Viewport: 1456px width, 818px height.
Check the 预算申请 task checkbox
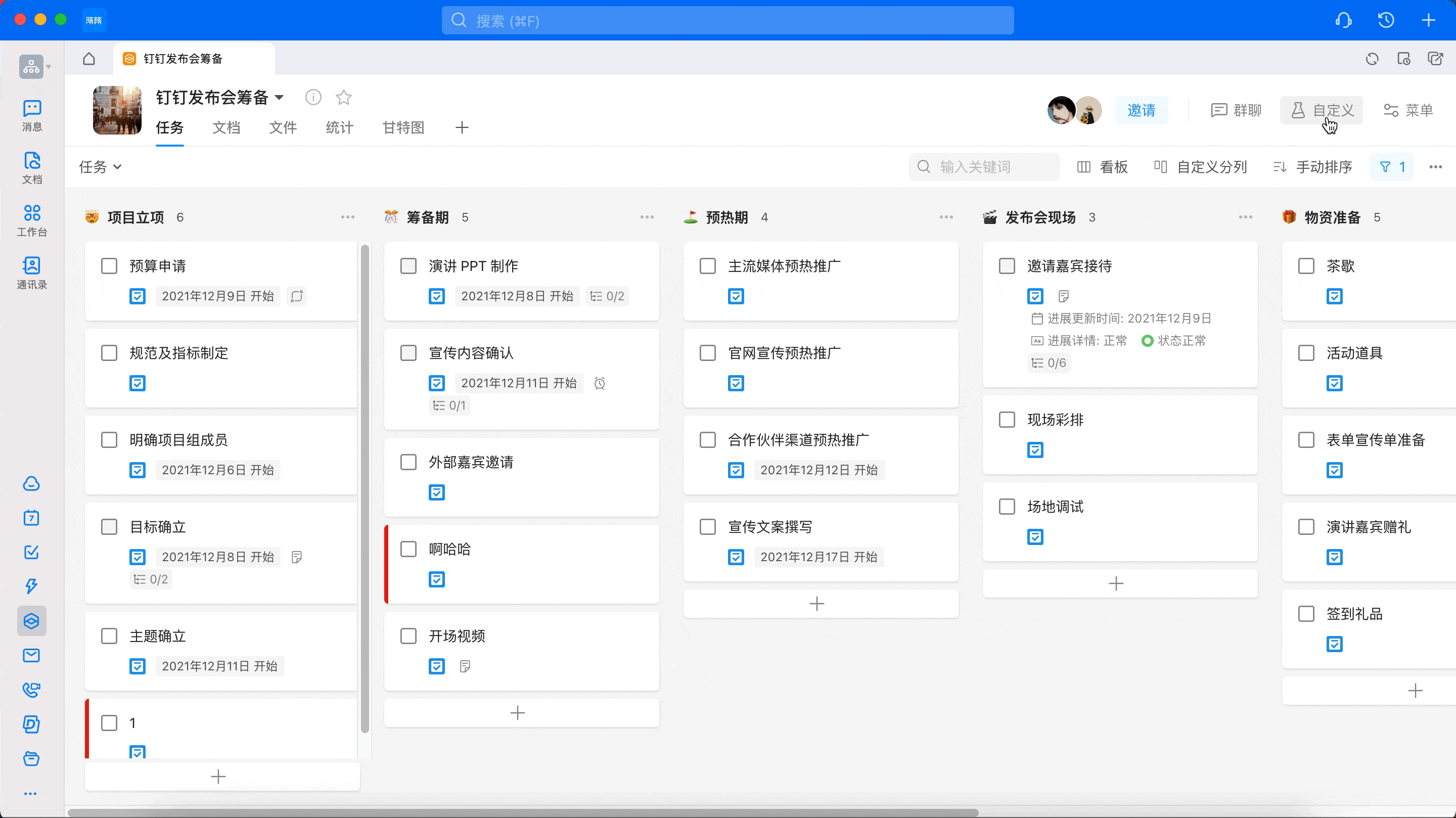[x=109, y=266]
